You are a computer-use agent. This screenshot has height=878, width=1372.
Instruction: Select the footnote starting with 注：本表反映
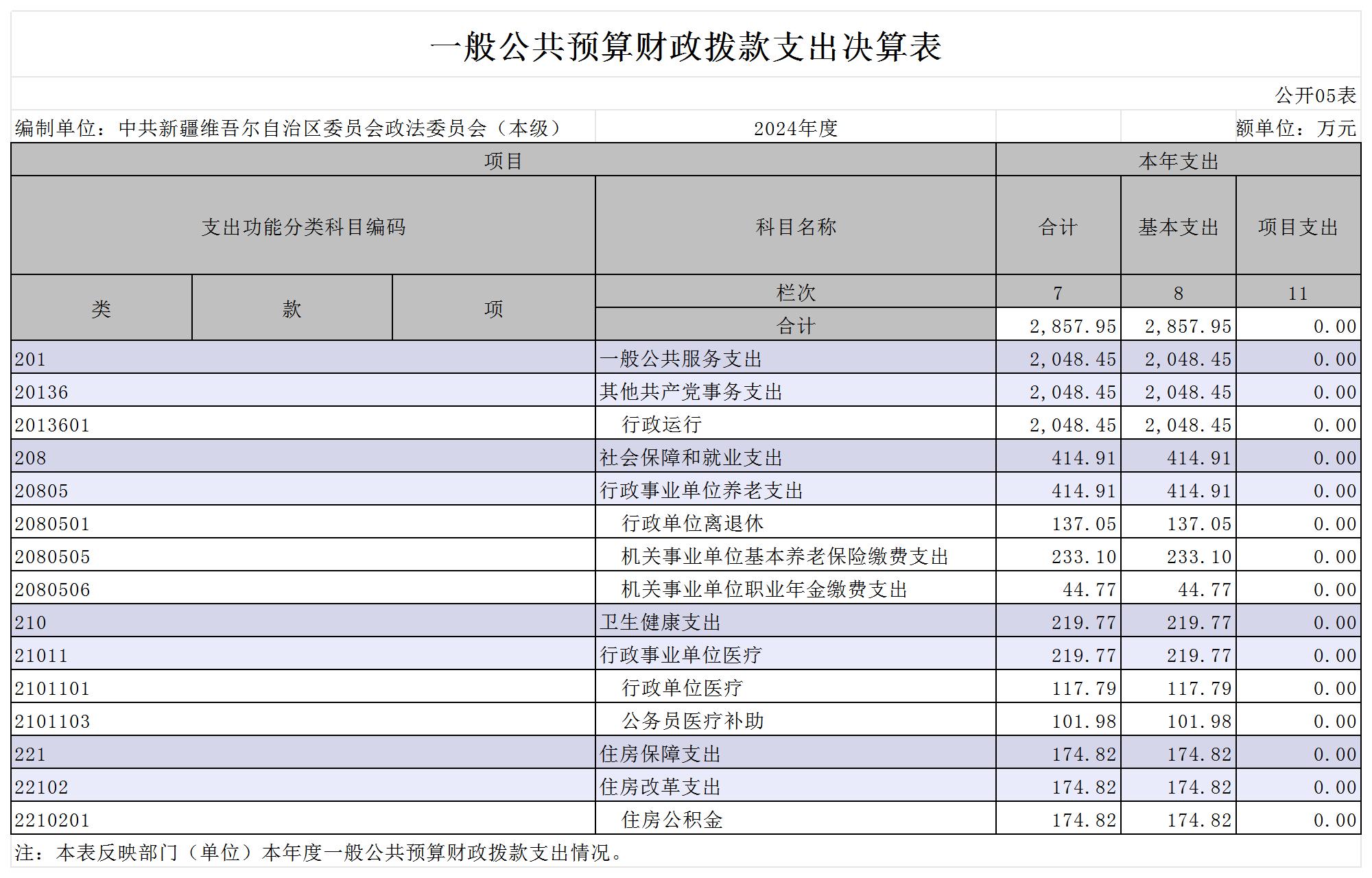319,853
